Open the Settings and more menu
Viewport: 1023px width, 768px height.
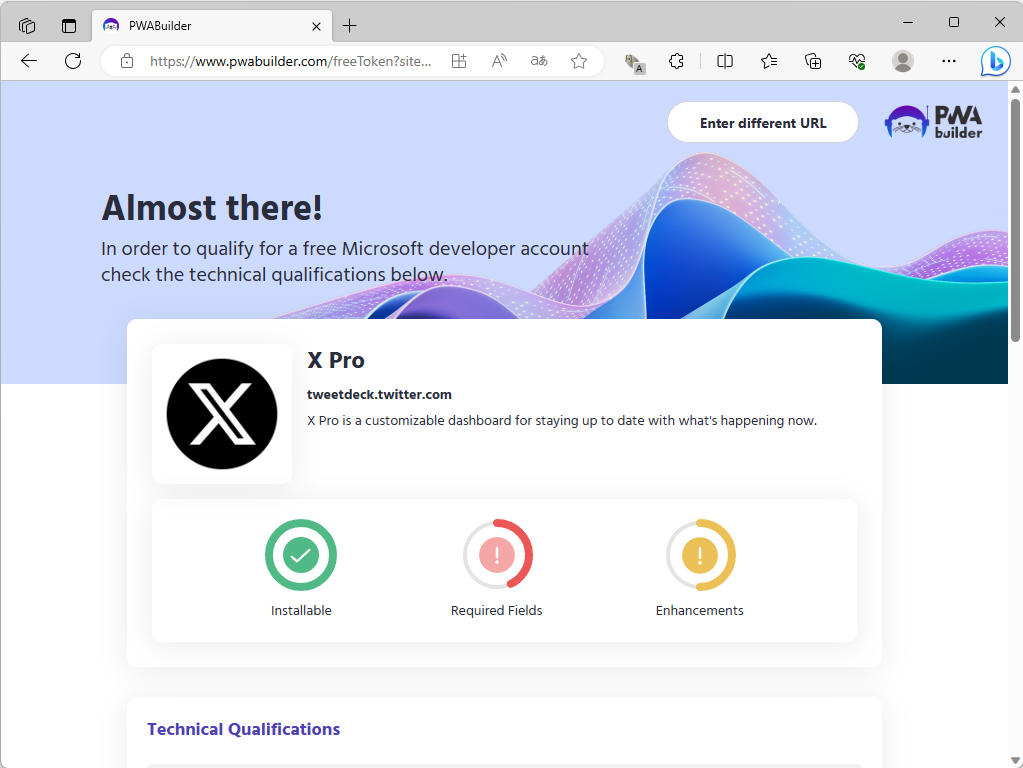pos(948,61)
